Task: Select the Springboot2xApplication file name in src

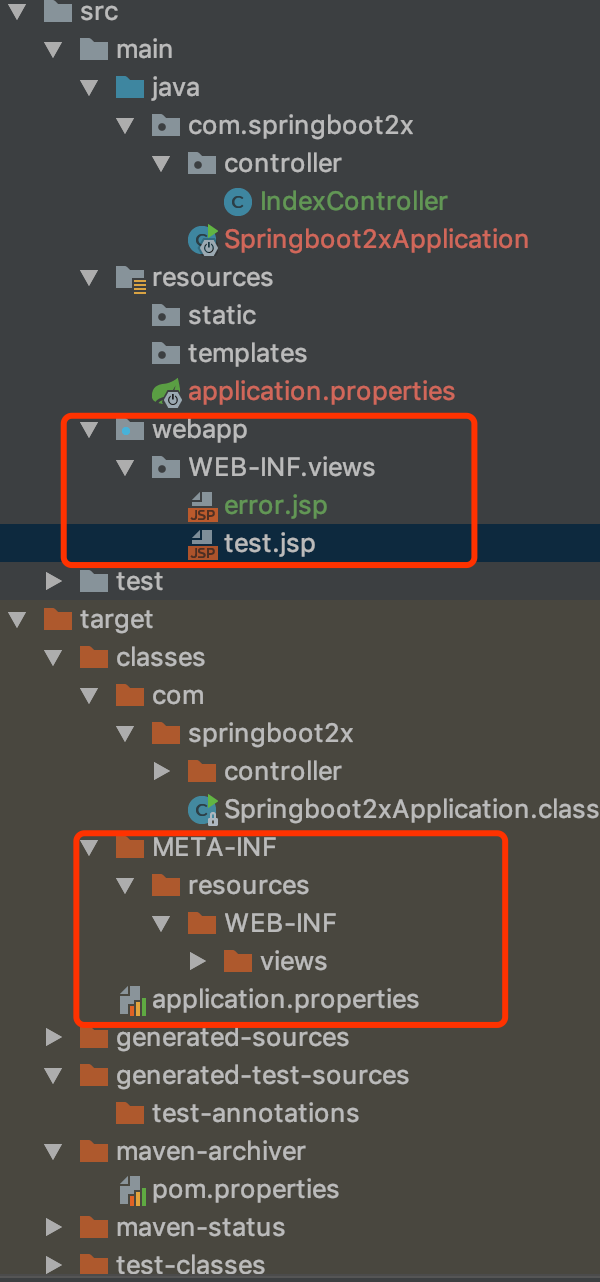Action: [x=376, y=240]
